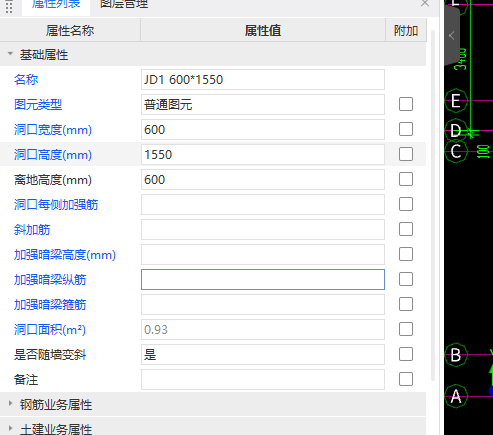The image size is (493, 435).
Task: Click the 加强暗梁箍筋 value field
Action: 263,305
